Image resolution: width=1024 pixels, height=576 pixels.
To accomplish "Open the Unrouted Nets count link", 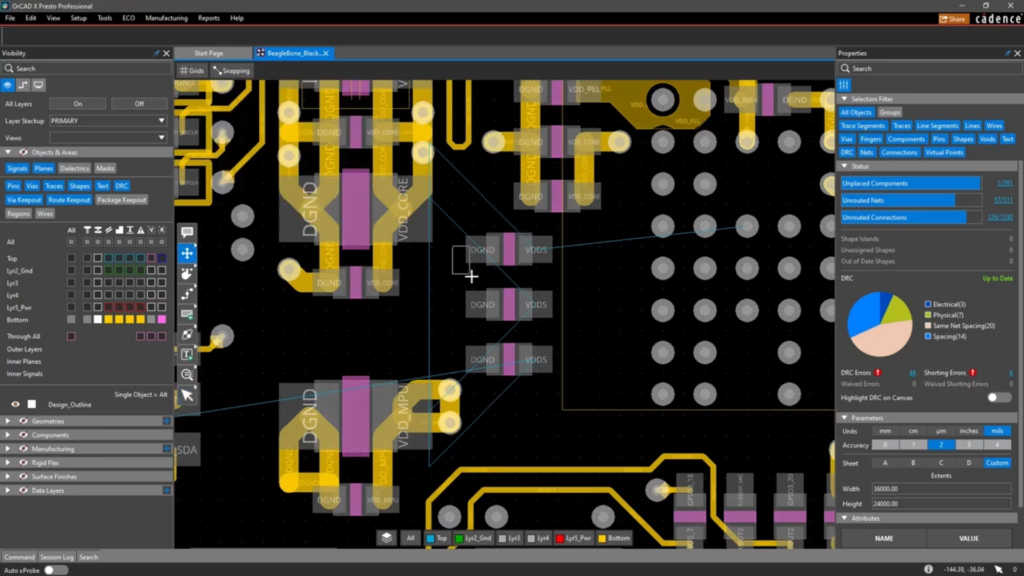I will (1002, 200).
